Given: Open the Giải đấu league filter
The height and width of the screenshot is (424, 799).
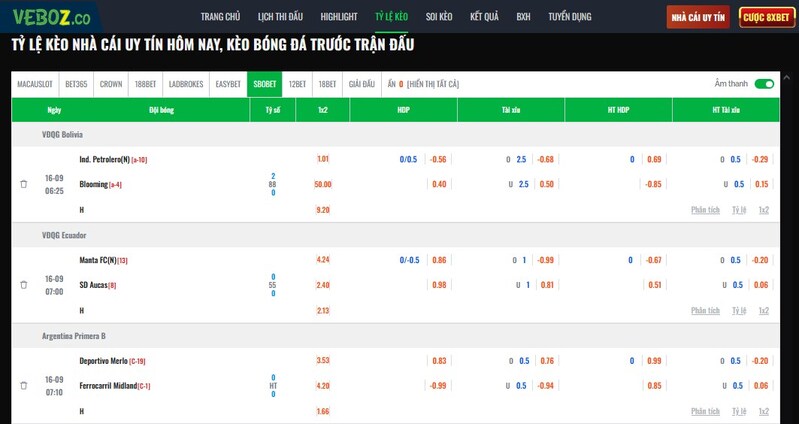Looking at the screenshot, I should tap(362, 84).
